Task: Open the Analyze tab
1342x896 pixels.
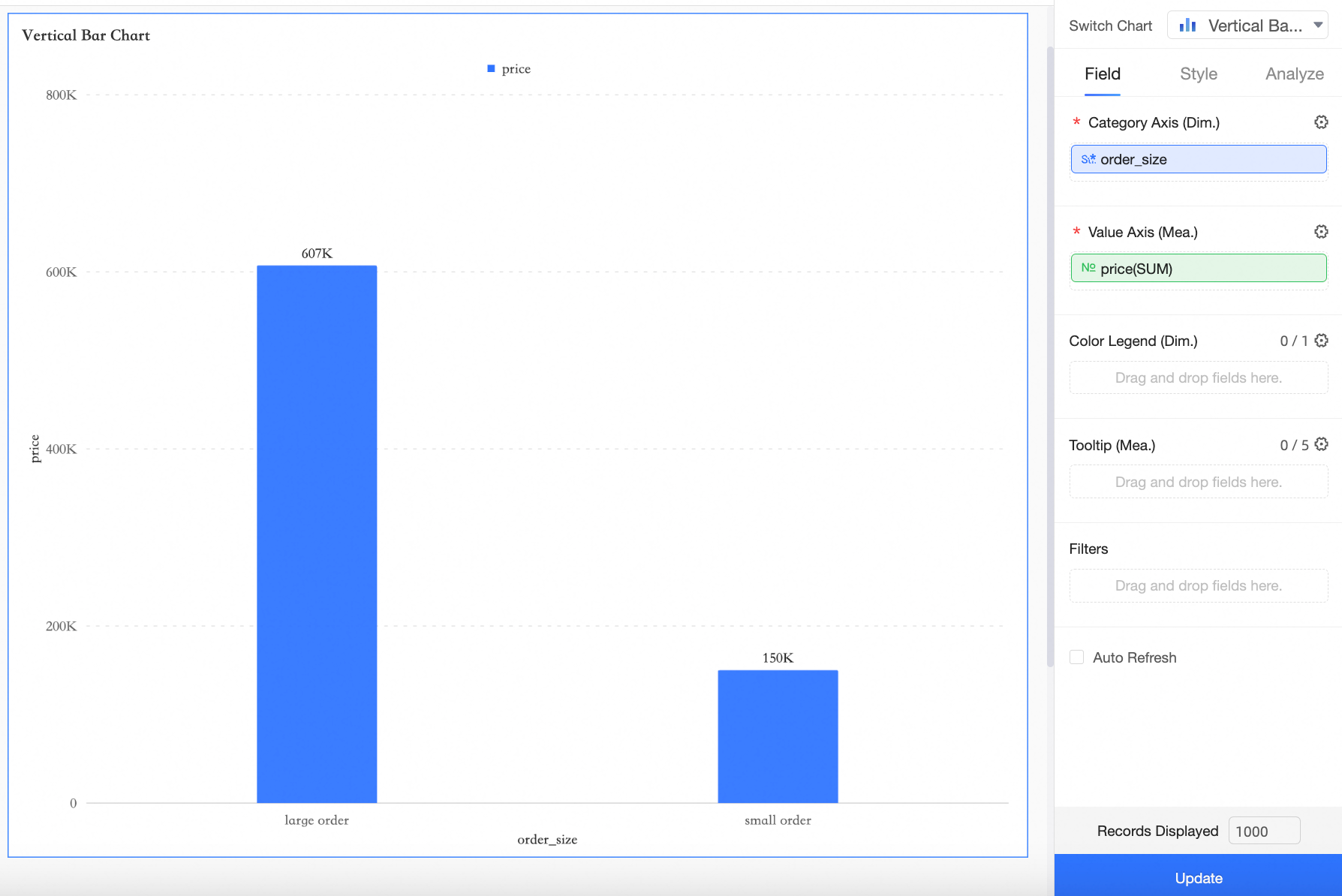Action: click(x=1294, y=74)
